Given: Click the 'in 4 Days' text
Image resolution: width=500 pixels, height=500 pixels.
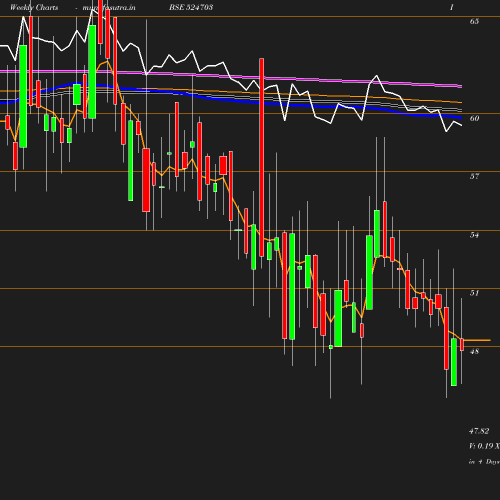Looking at the screenshot, I should point(484,462).
